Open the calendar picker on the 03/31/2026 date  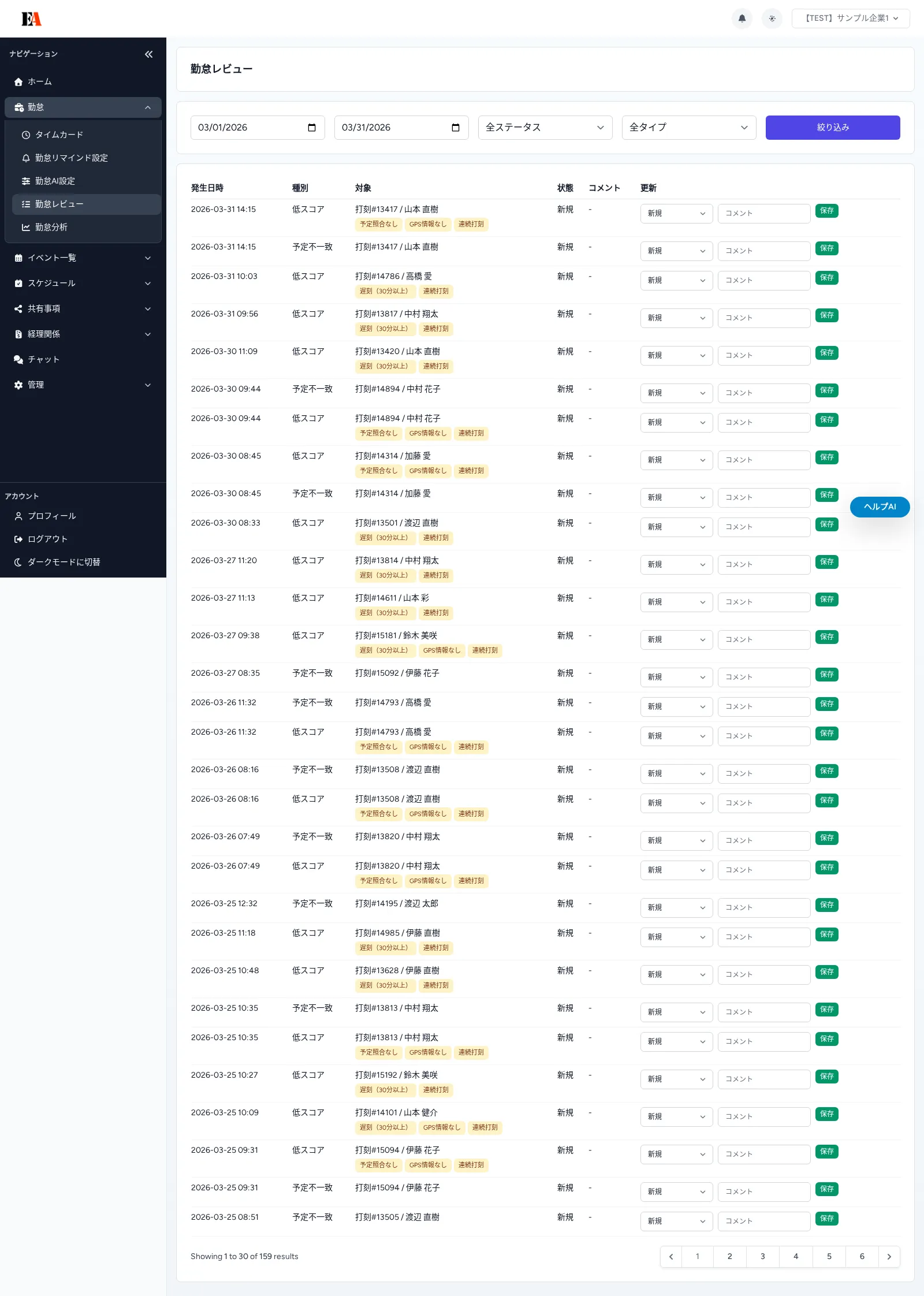click(456, 128)
